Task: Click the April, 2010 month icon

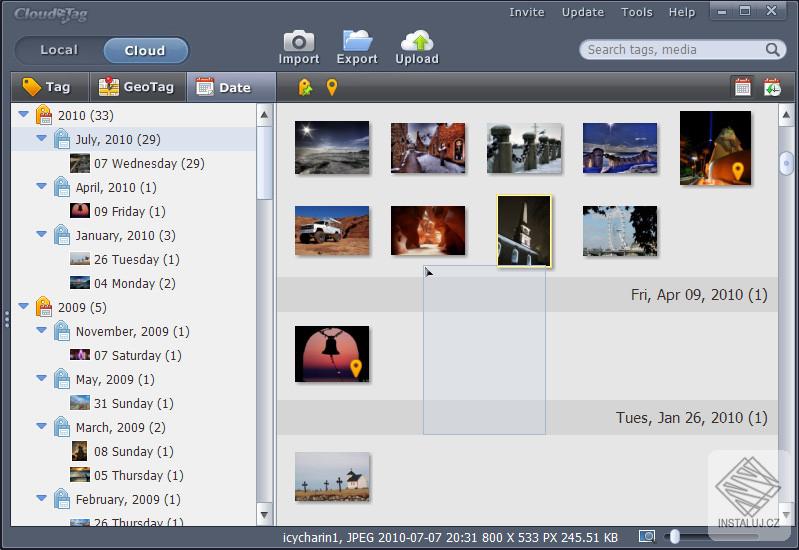Action: [x=62, y=187]
